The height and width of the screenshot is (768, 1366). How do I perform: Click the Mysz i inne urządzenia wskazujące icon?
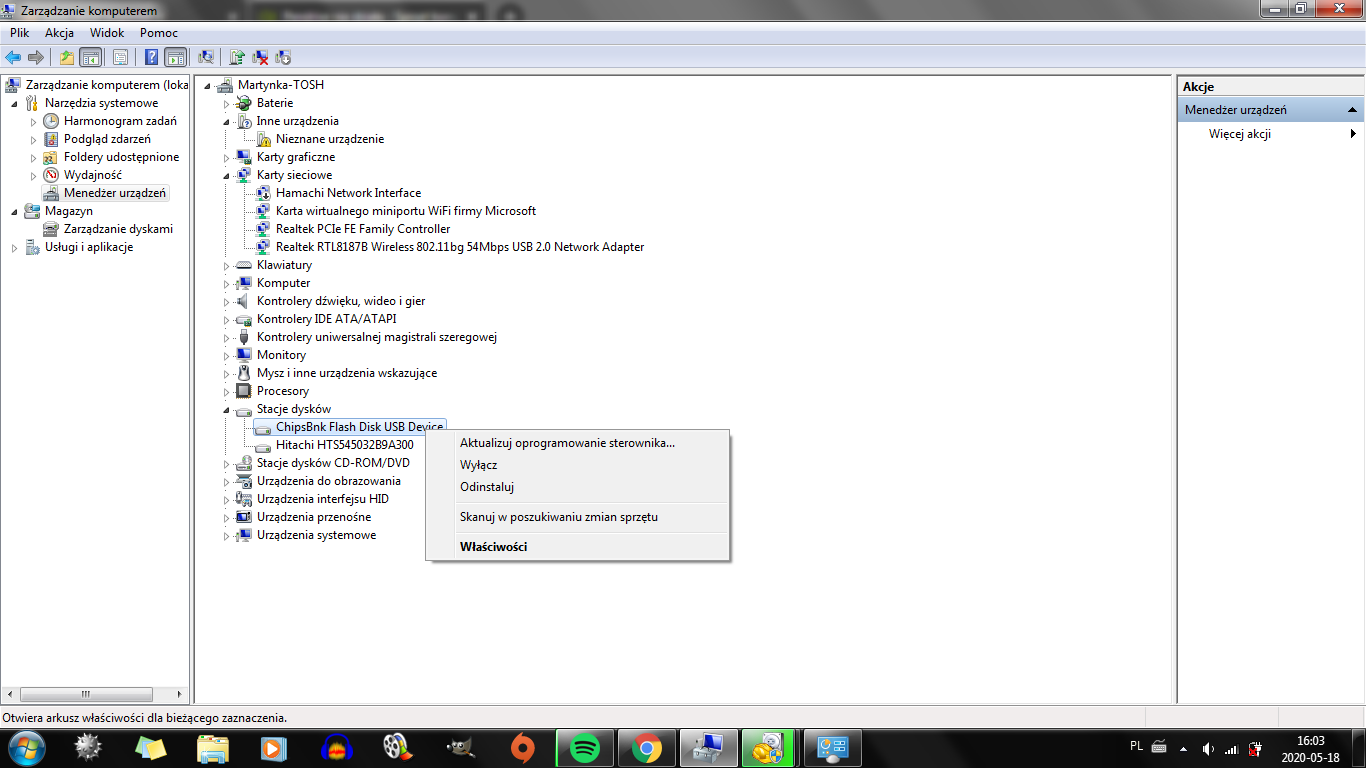243,373
